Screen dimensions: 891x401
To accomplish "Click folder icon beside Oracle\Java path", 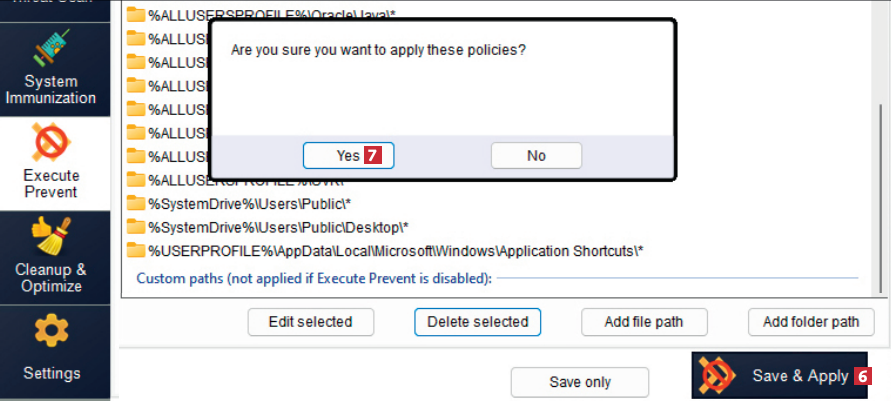I will pyautogui.click(x=136, y=15).
